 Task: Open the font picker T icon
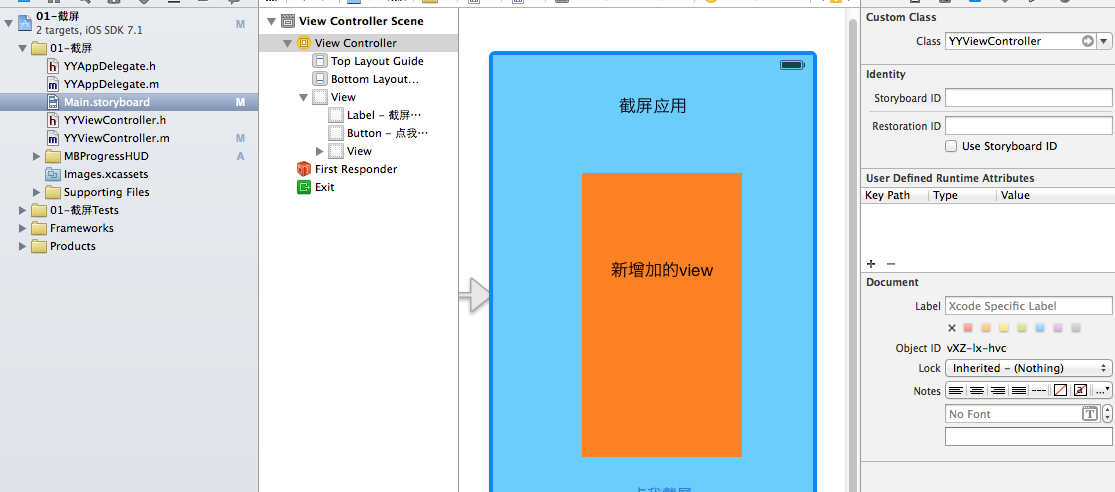[x=1089, y=414]
